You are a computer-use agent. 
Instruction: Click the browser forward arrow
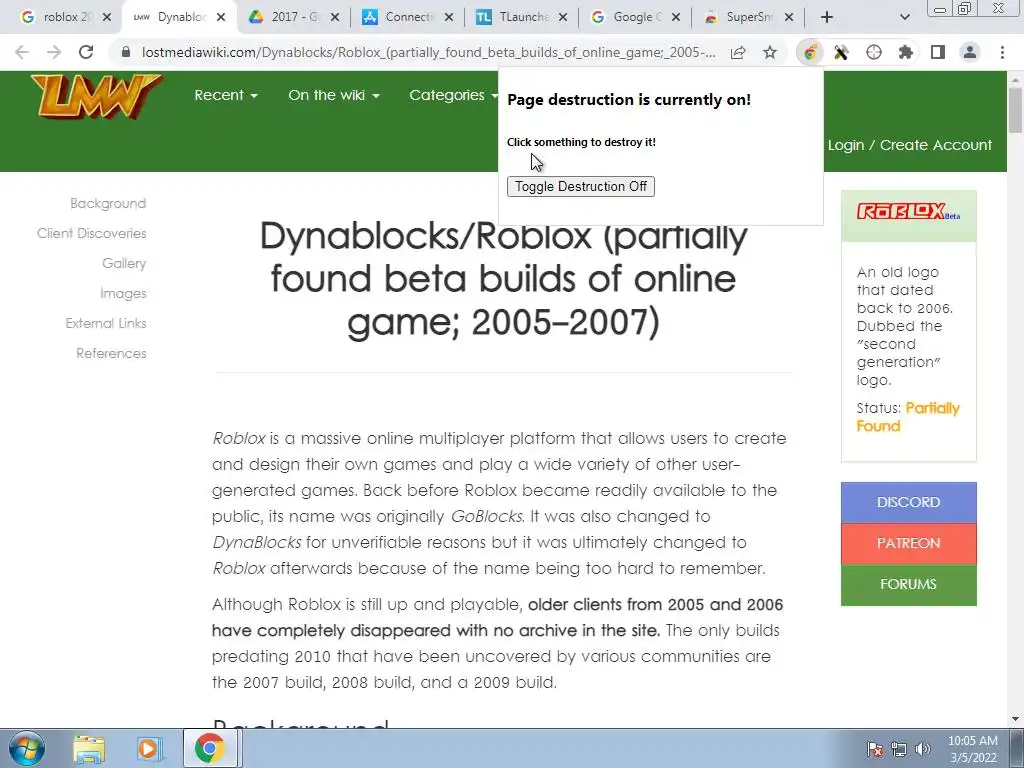[54, 52]
